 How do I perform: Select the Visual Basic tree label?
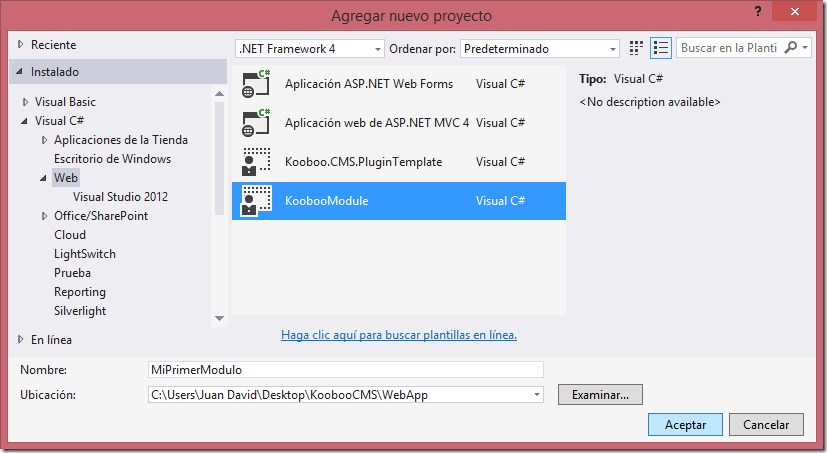(65, 102)
